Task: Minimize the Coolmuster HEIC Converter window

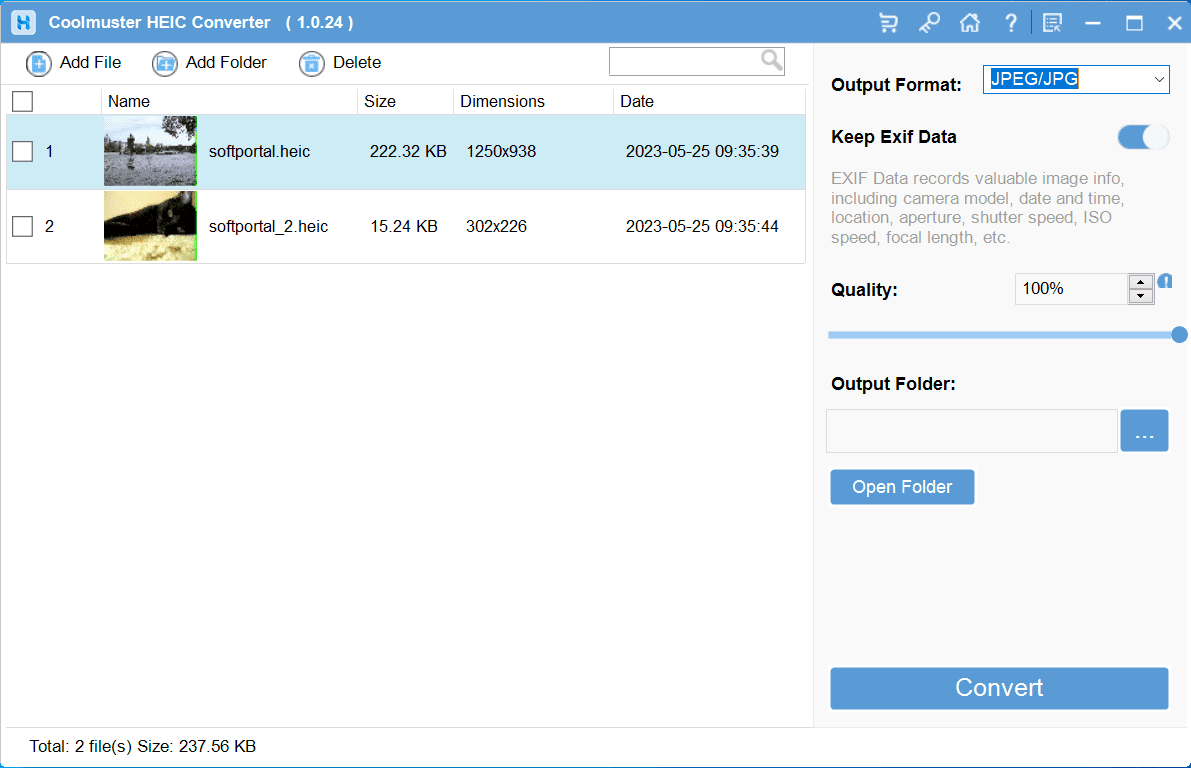Action: (x=1093, y=23)
